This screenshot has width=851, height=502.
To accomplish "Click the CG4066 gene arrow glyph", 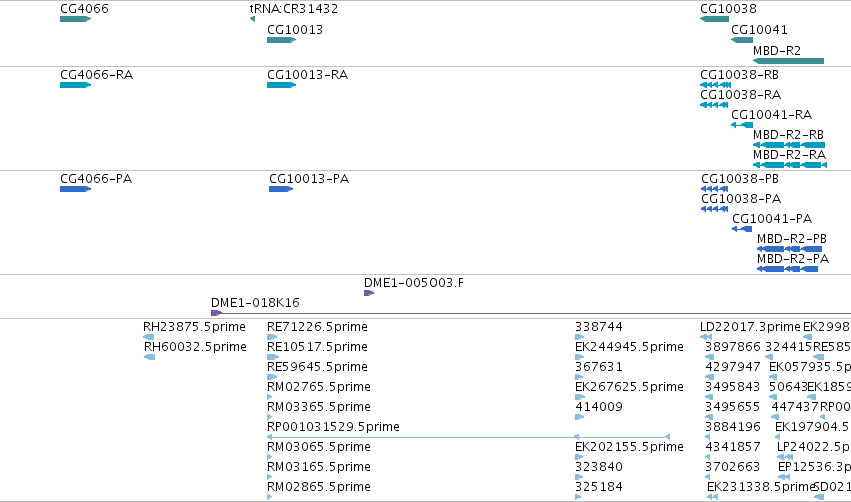I will pyautogui.click(x=75, y=19).
